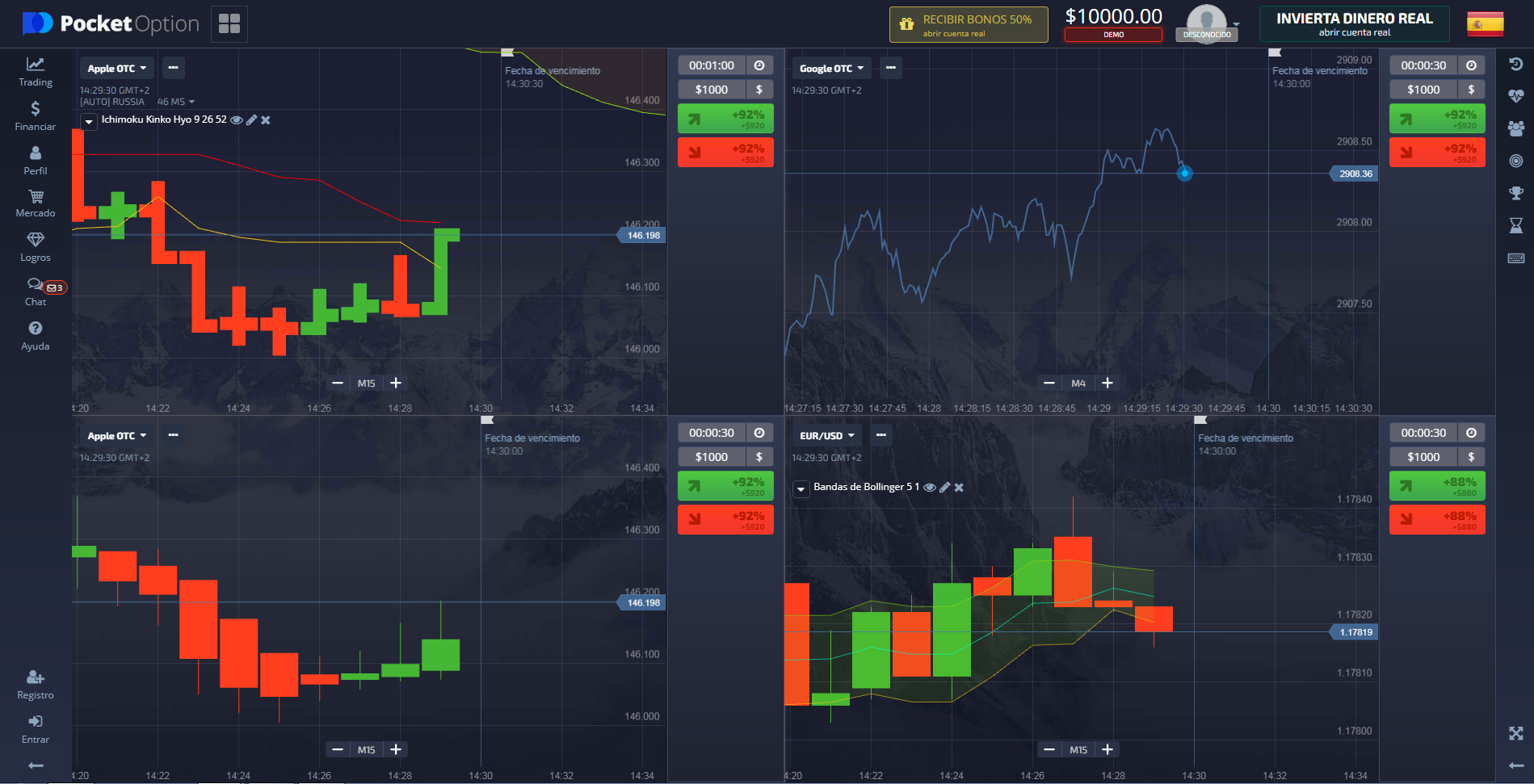
Task: Zoom out top-left Apple OTC chart minus
Action: tap(338, 383)
